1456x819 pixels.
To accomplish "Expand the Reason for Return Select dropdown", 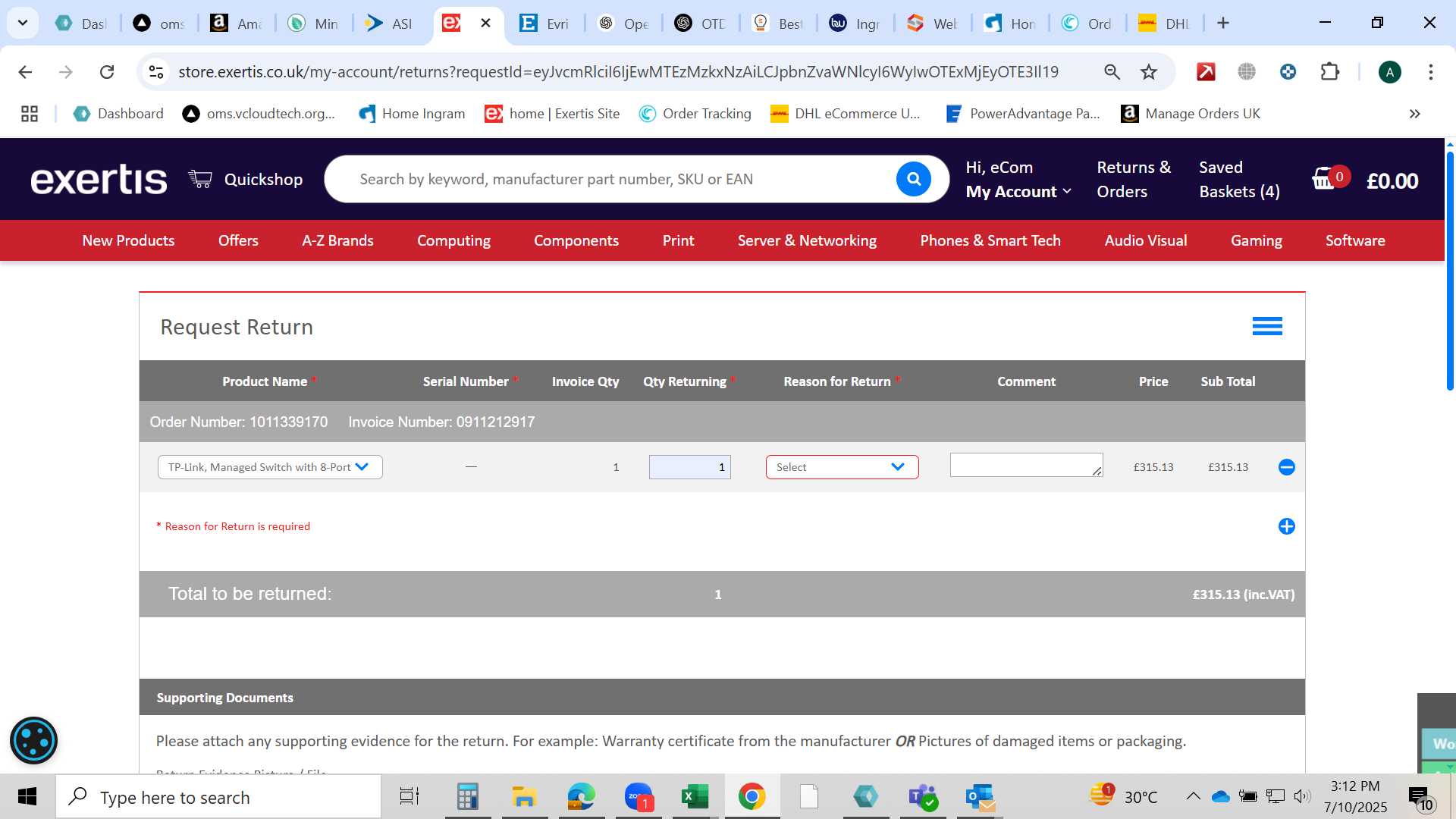I will (x=842, y=467).
